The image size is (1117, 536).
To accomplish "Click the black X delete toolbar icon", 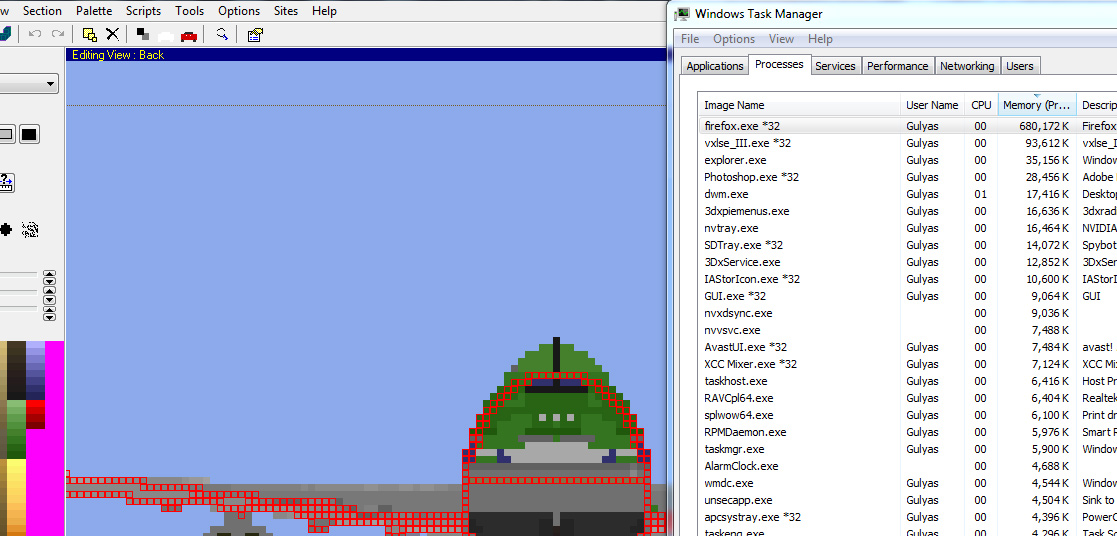I will [113, 34].
